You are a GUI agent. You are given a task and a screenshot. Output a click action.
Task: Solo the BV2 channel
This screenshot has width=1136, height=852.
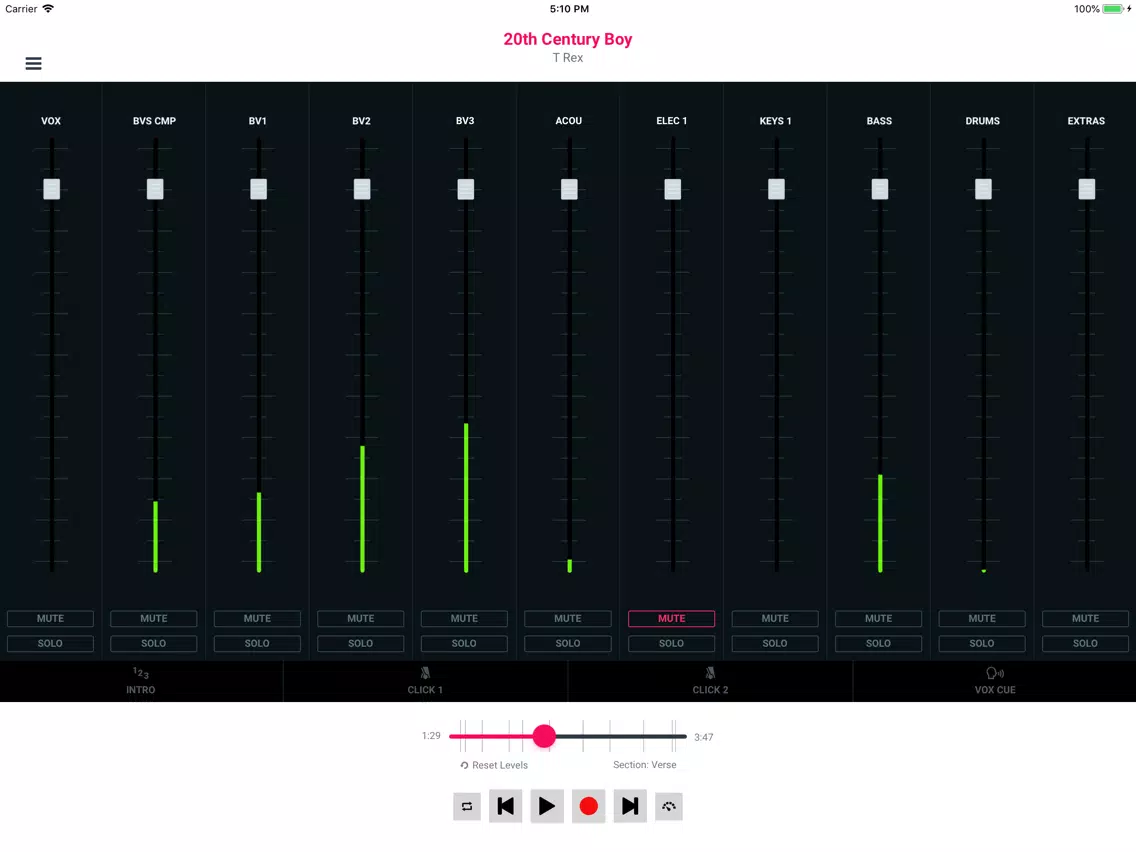click(x=361, y=643)
